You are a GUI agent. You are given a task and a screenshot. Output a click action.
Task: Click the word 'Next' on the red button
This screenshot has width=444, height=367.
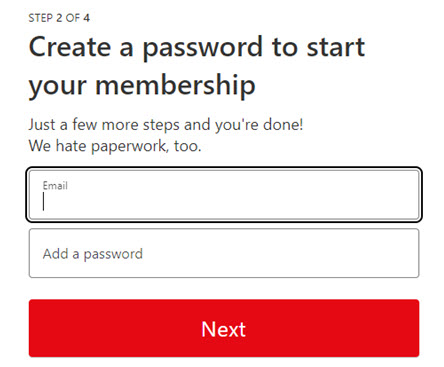(224, 329)
